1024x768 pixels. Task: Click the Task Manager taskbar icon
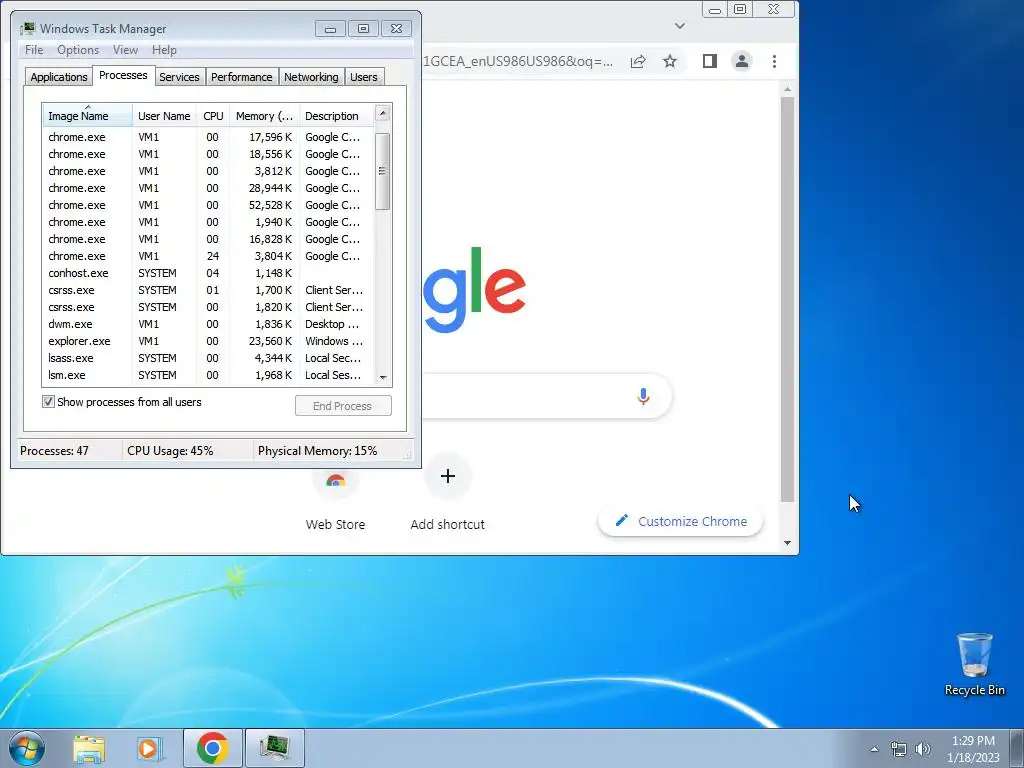point(275,748)
